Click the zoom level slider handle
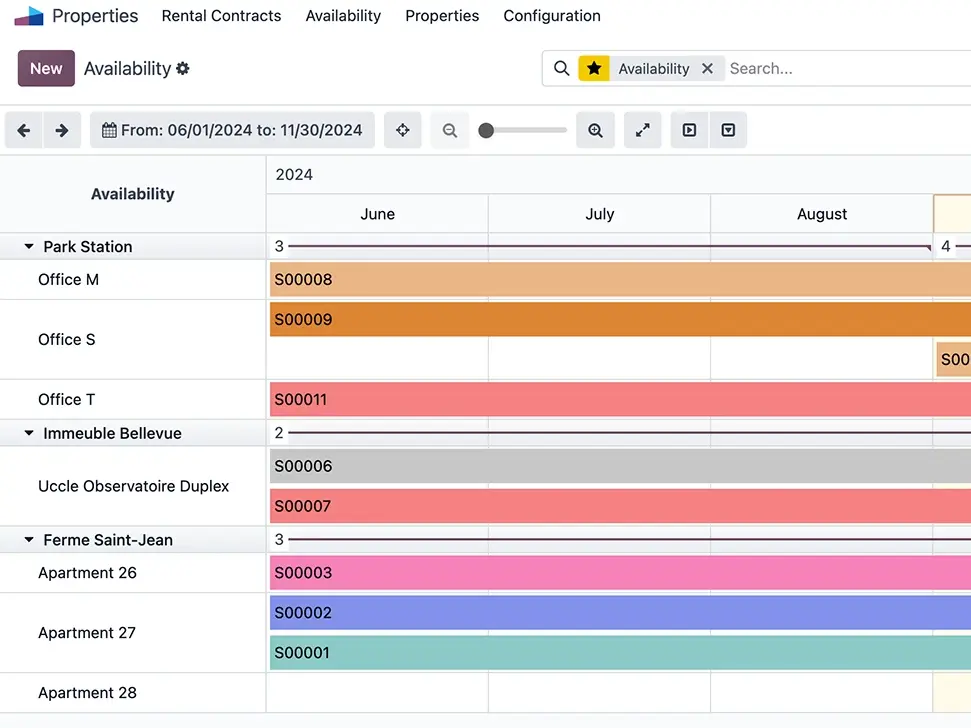Image resolution: width=971 pixels, height=728 pixels. 486,130
